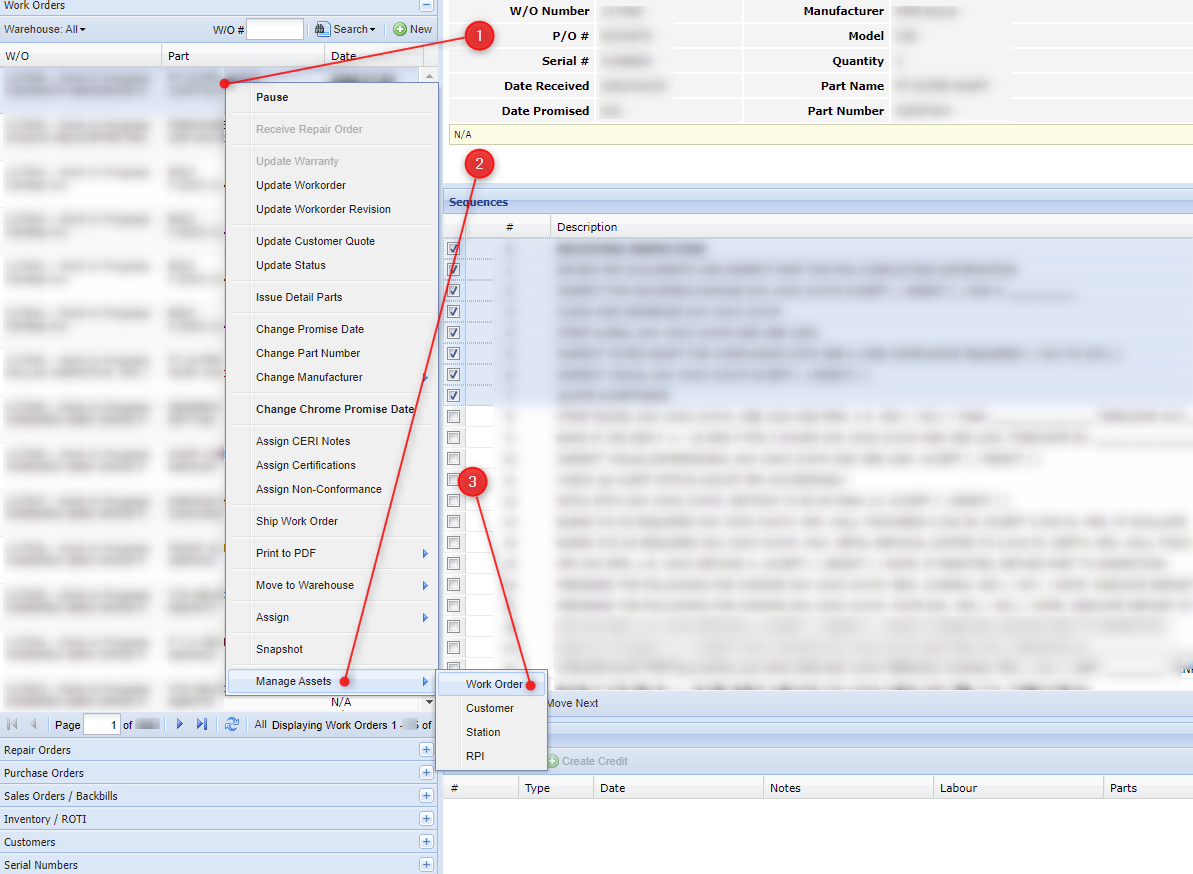Viewport: 1193px width, 874px height.
Task: Select Station in Manage Assets submenu
Action: click(x=492, y=732)
